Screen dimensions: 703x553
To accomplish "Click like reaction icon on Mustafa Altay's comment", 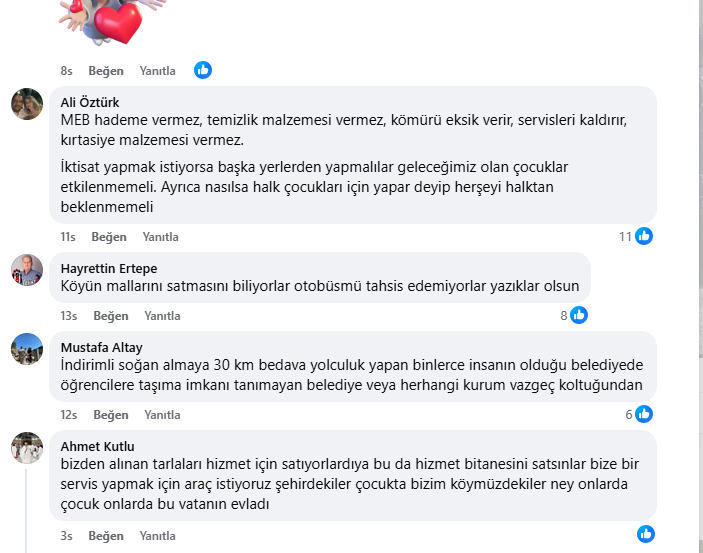I will [644, 414].
